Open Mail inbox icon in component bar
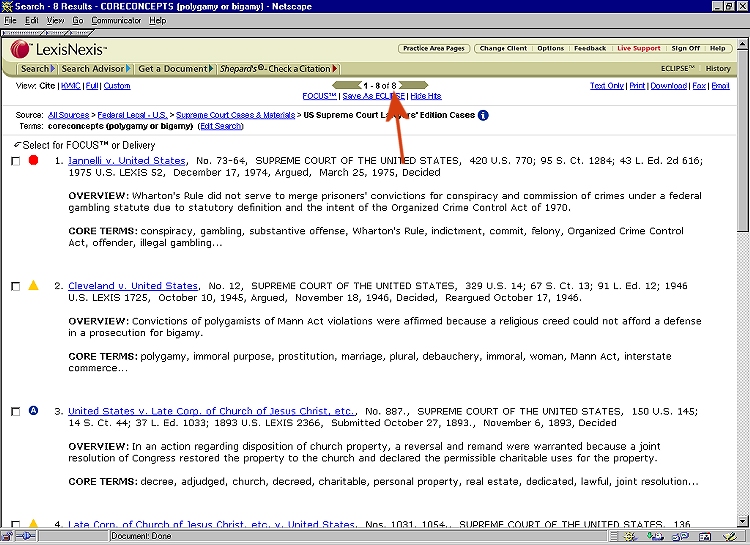Image resolution: width=750 pixels, height=545 pixels. (x=654, y=537)
